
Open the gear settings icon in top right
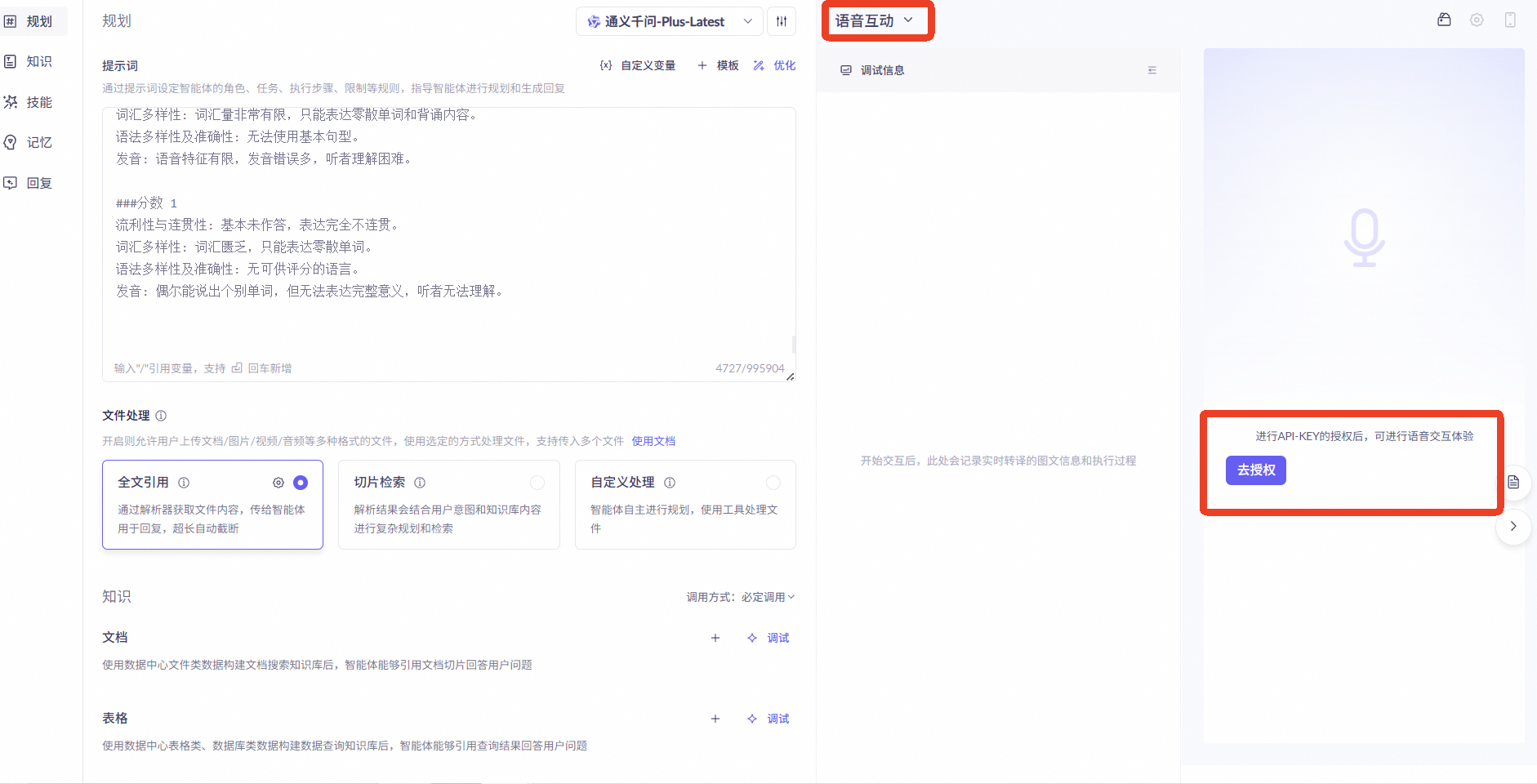[1477, 20]
